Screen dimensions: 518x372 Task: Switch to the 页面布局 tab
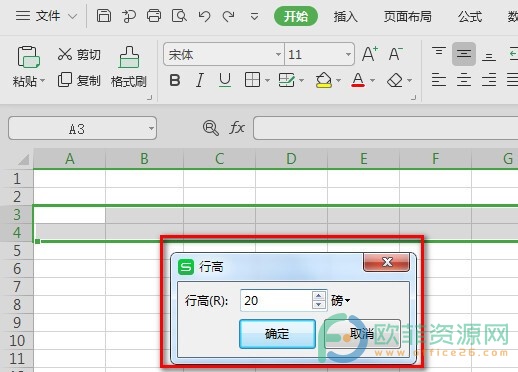point(408,16)
